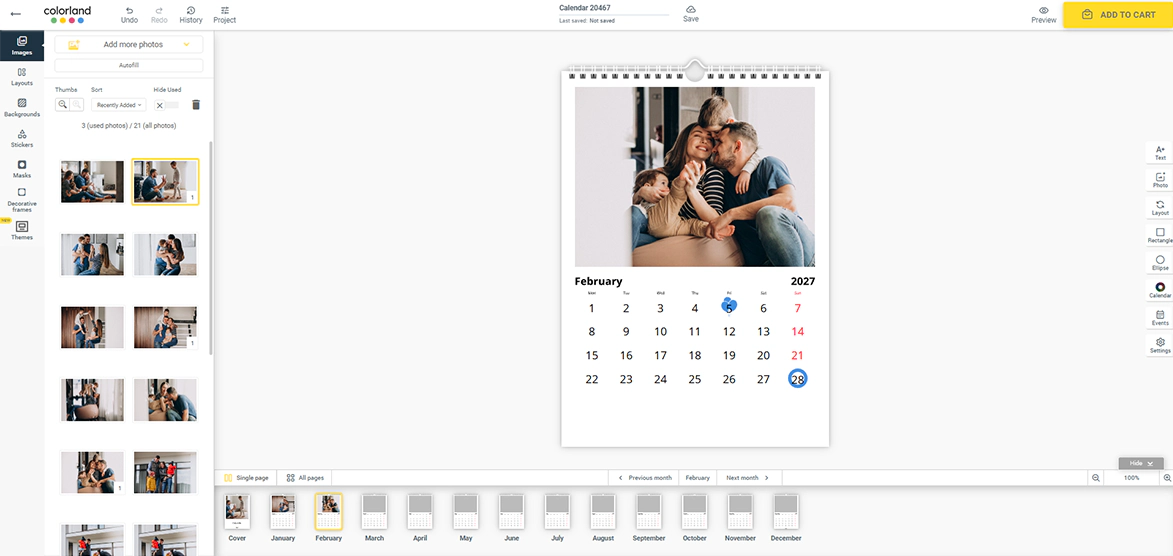Open the Recently Added sort dropdown
Screen dimensions: 1173x556
pos(119,106)
